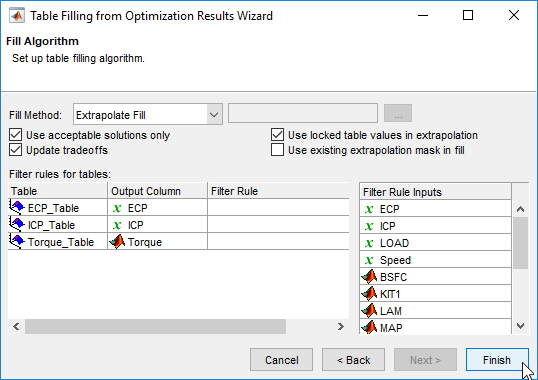Toggle the Update tradeoffs checkbox
538x380 pixels.
point(15,150)
